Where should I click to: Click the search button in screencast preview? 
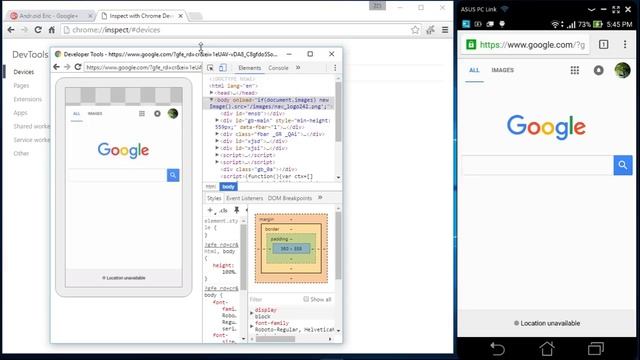(173, 175)
